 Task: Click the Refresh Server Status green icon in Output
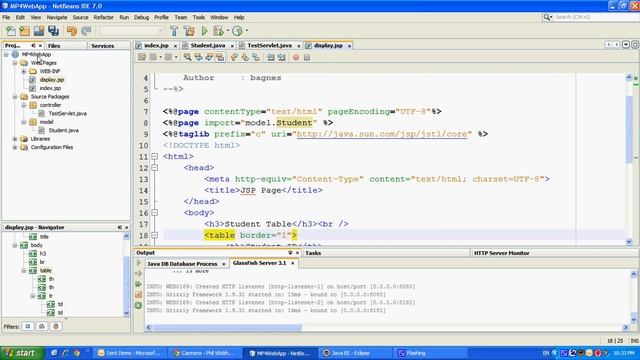tap(138, 305)
